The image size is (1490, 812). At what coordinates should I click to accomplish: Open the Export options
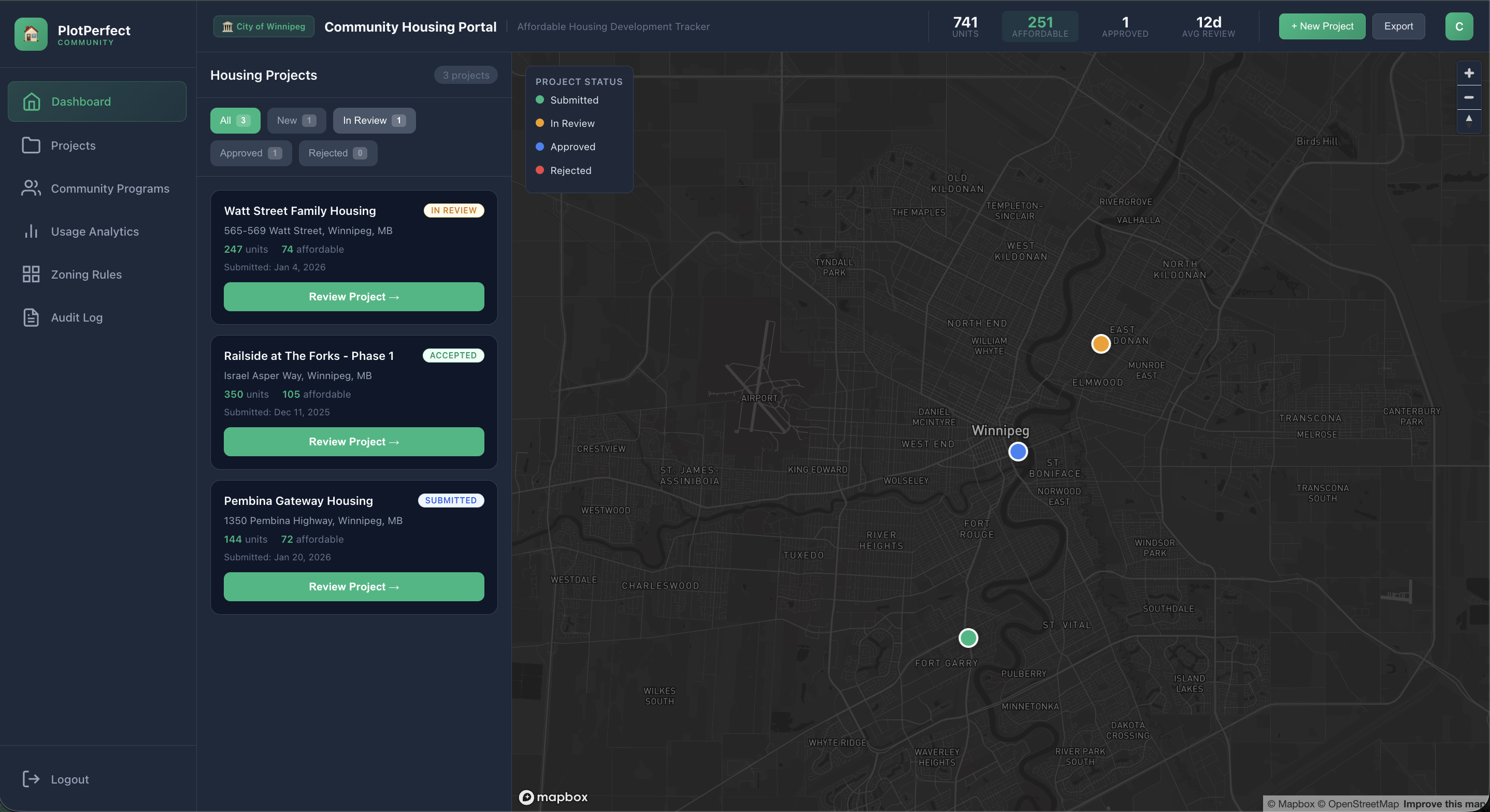tap(1399, 26)
